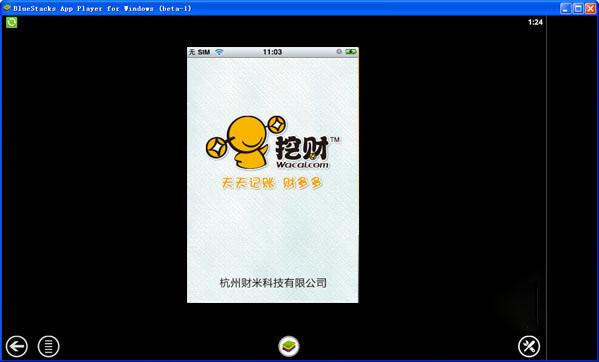
Task: Click the 挖财 brand name text
Action: 302,147
